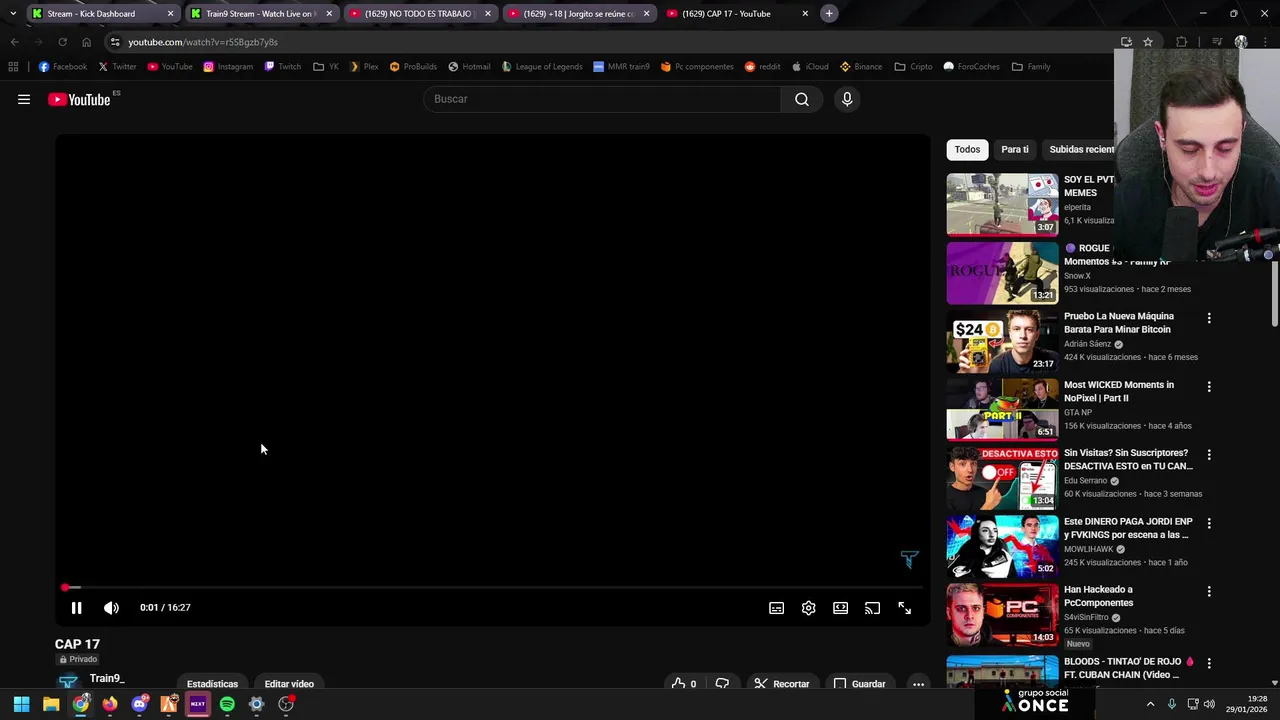Viewport: 1280px width, 720px height.
Task: Open the SOY EL PVT video thumbnail
Action: (x=1002, y=205)
